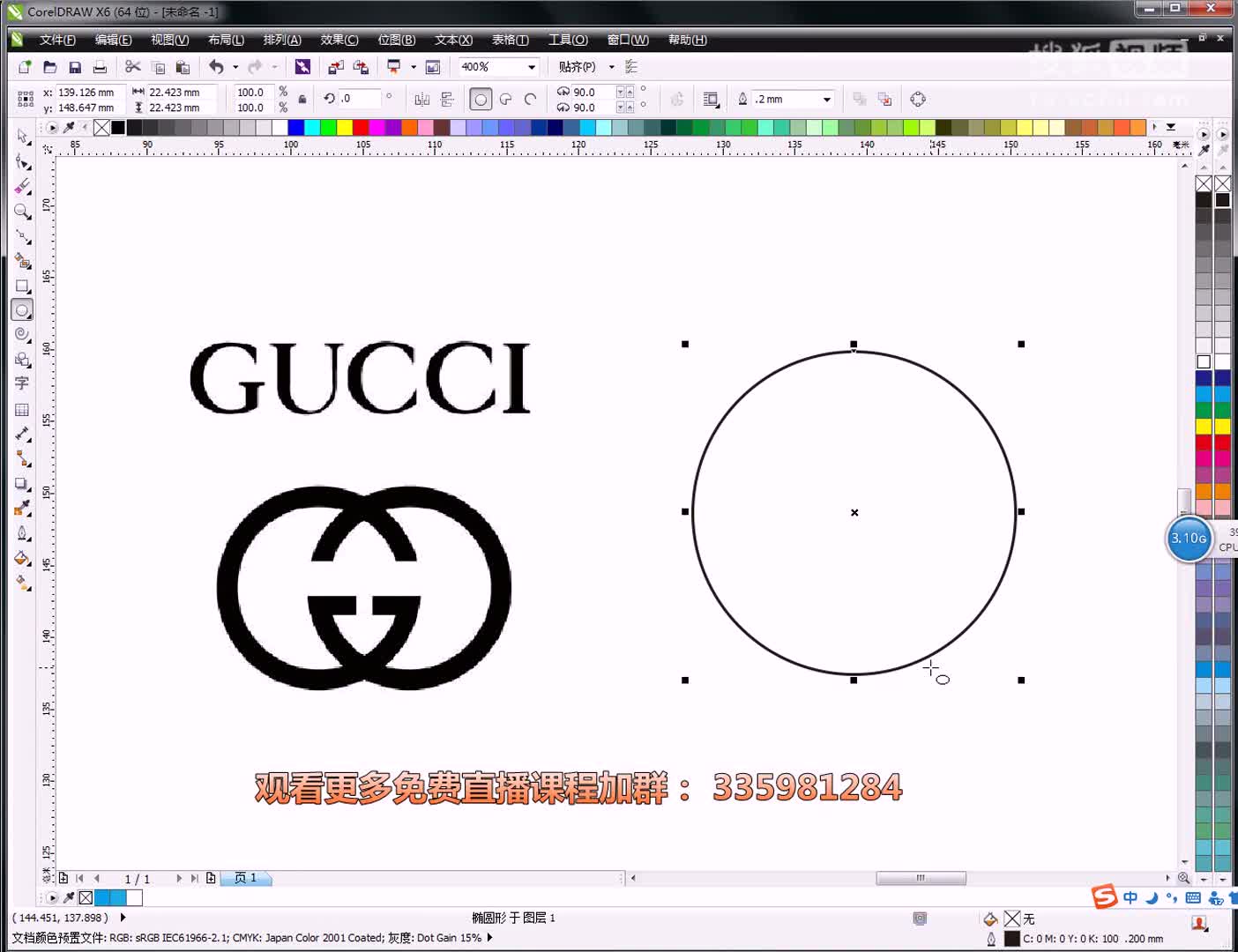This screenshot has height=952, width=1238.
Task: Open the 文件(F) menu
Action: (57, 40)
